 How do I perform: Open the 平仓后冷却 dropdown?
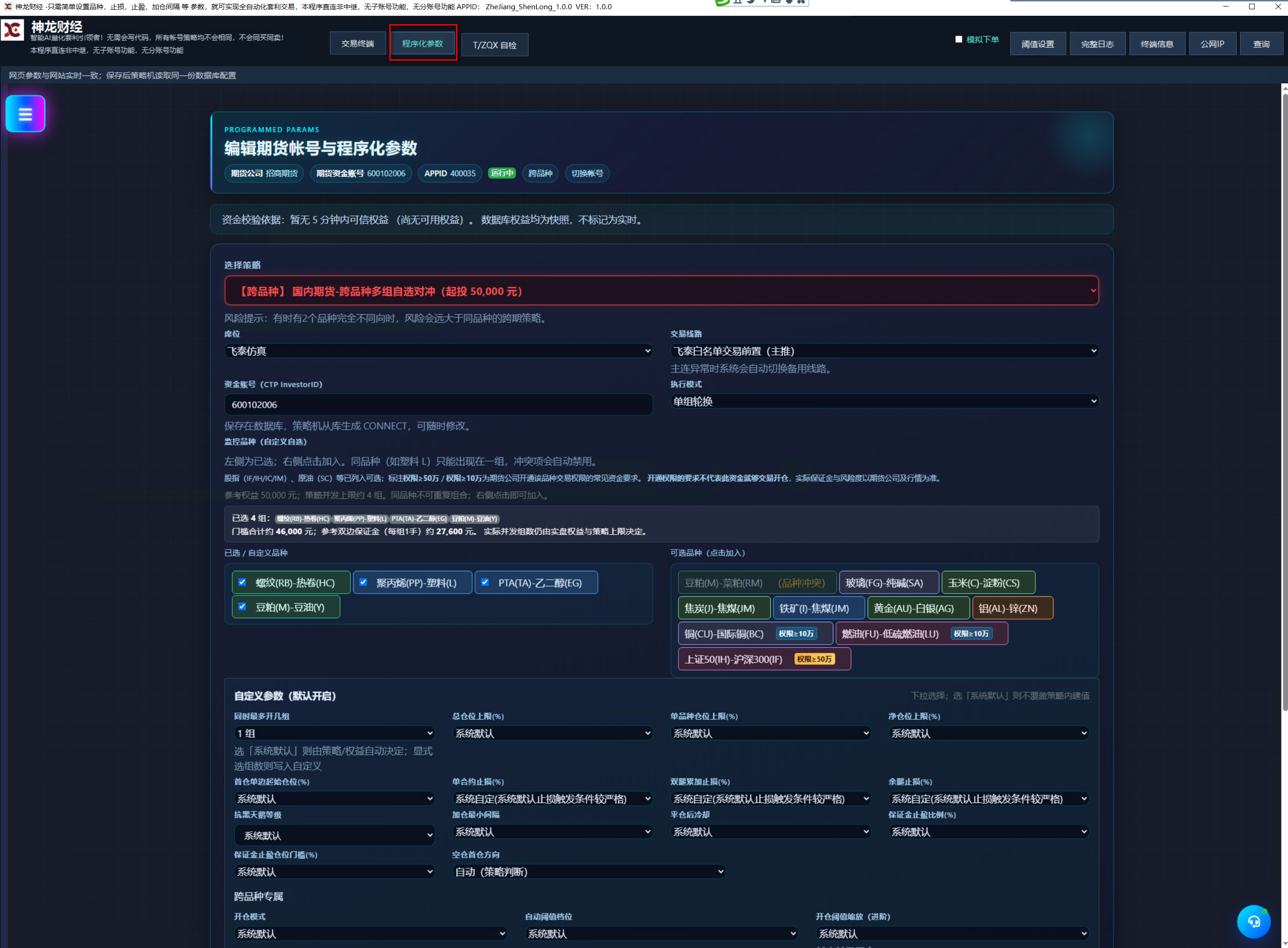point(770,832)
